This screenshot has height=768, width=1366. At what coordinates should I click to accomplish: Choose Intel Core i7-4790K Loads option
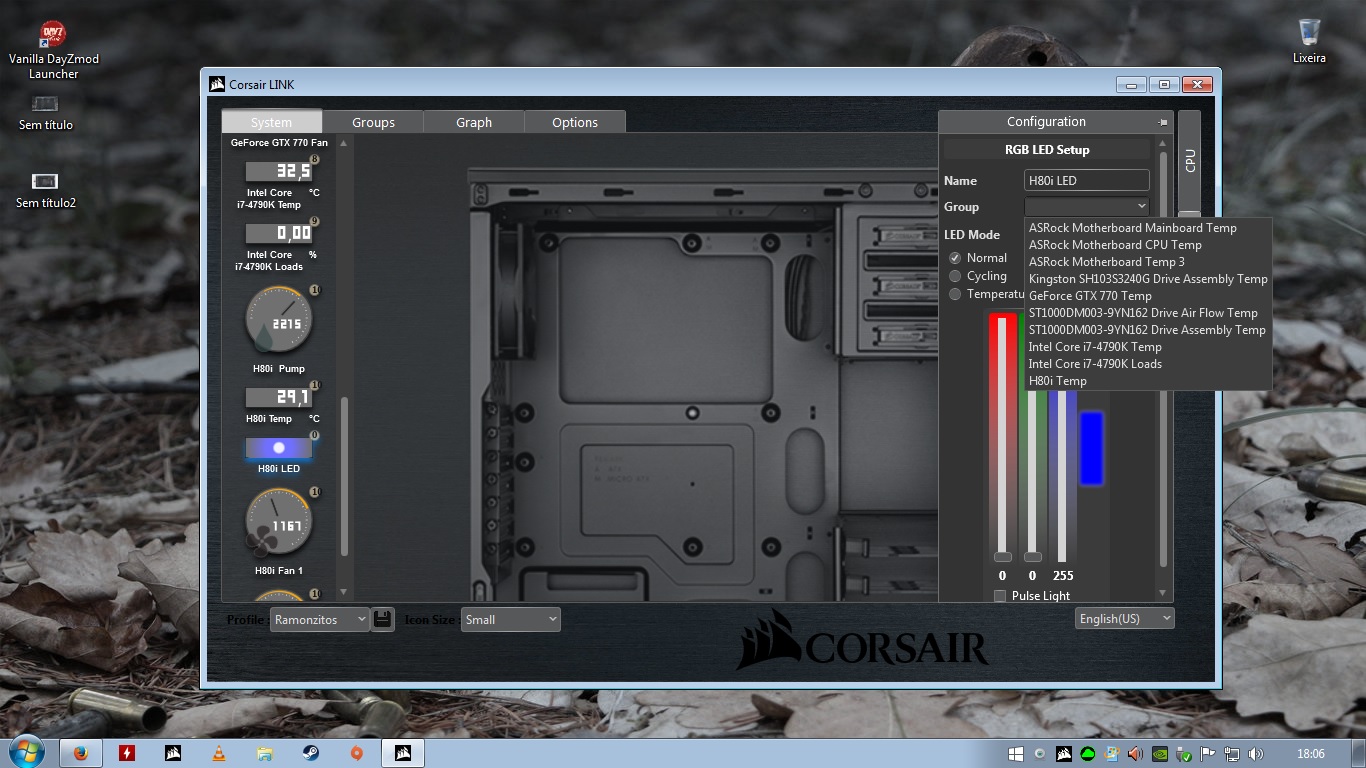coord(1148,364)
